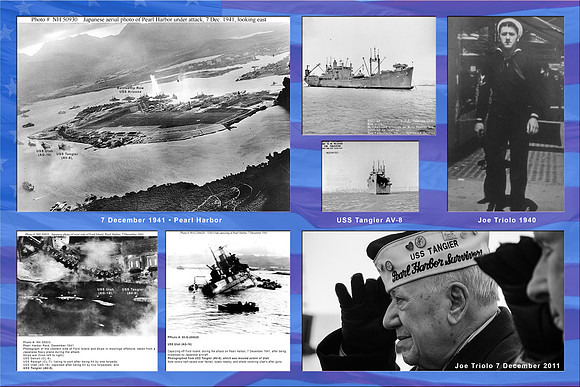Click the '7 December 1941 • Pearl Harbor' caption
The image size is (580, 387).
click(162, 220)
